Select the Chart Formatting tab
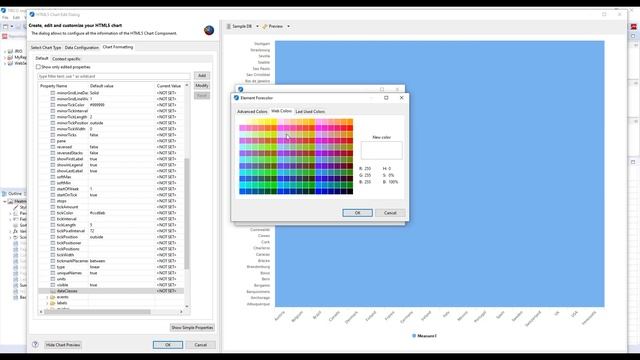 tap(118, 47)
